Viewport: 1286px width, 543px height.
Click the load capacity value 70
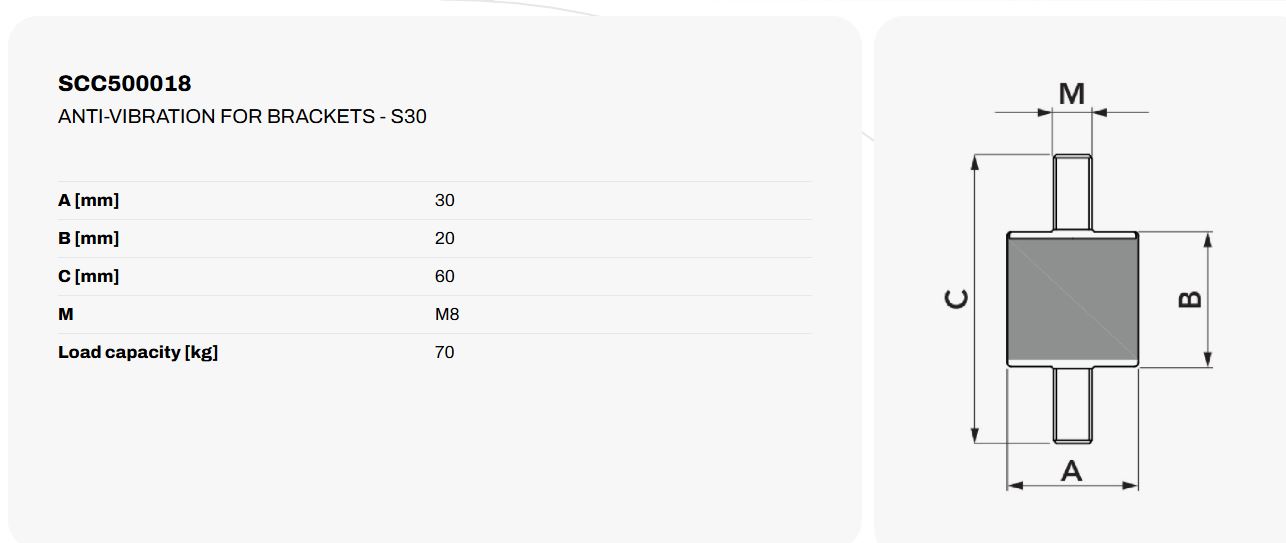[444, 352]
